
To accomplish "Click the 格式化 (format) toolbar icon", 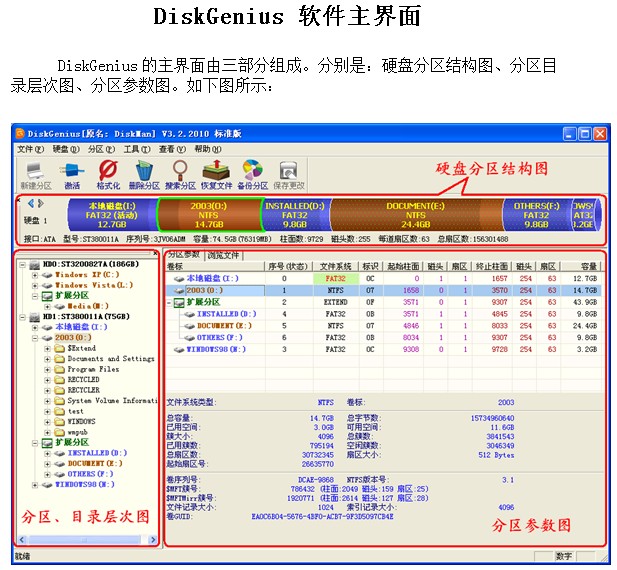I will tap(108, 175).
